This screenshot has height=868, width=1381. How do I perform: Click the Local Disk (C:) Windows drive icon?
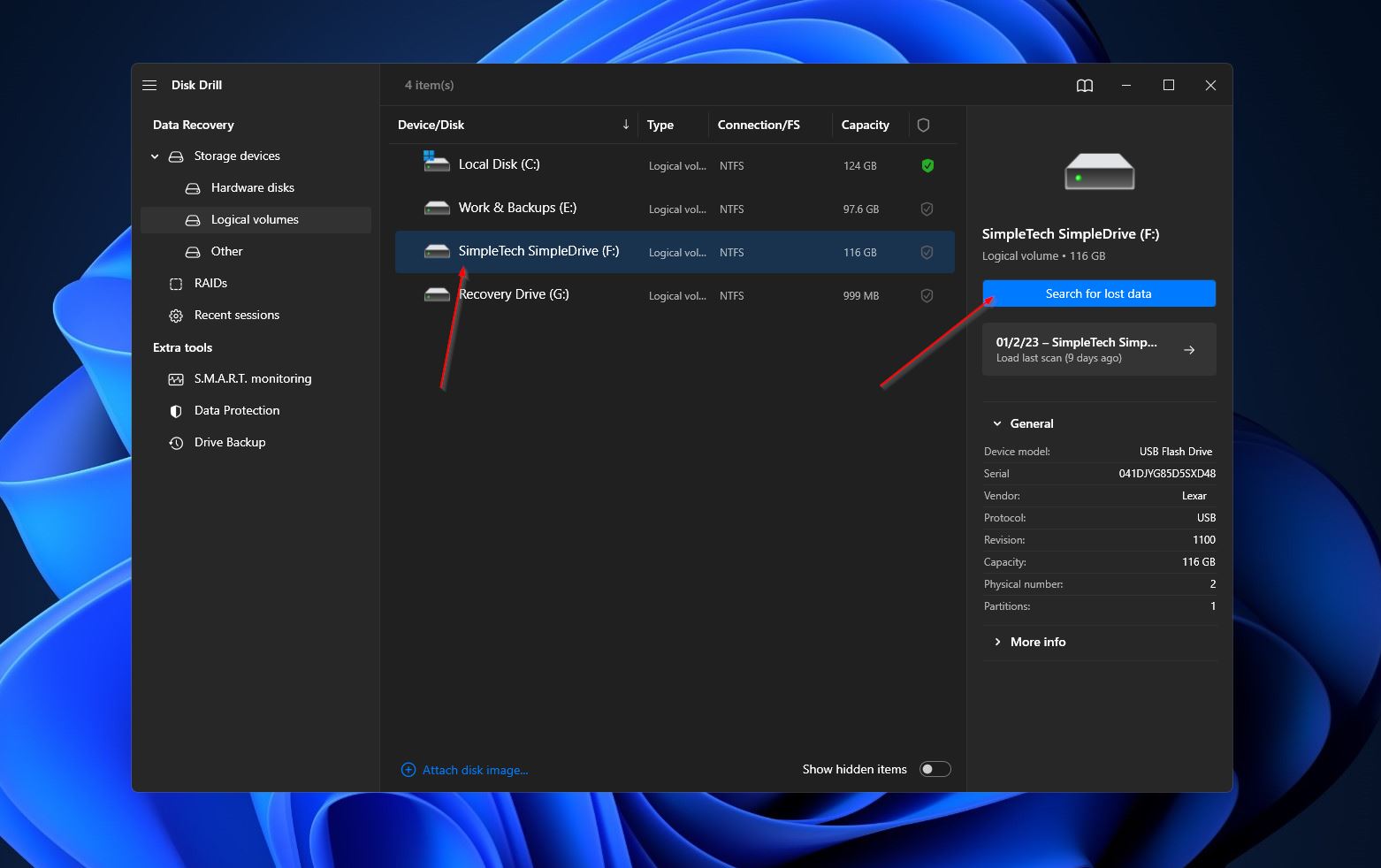click(437, 161)
